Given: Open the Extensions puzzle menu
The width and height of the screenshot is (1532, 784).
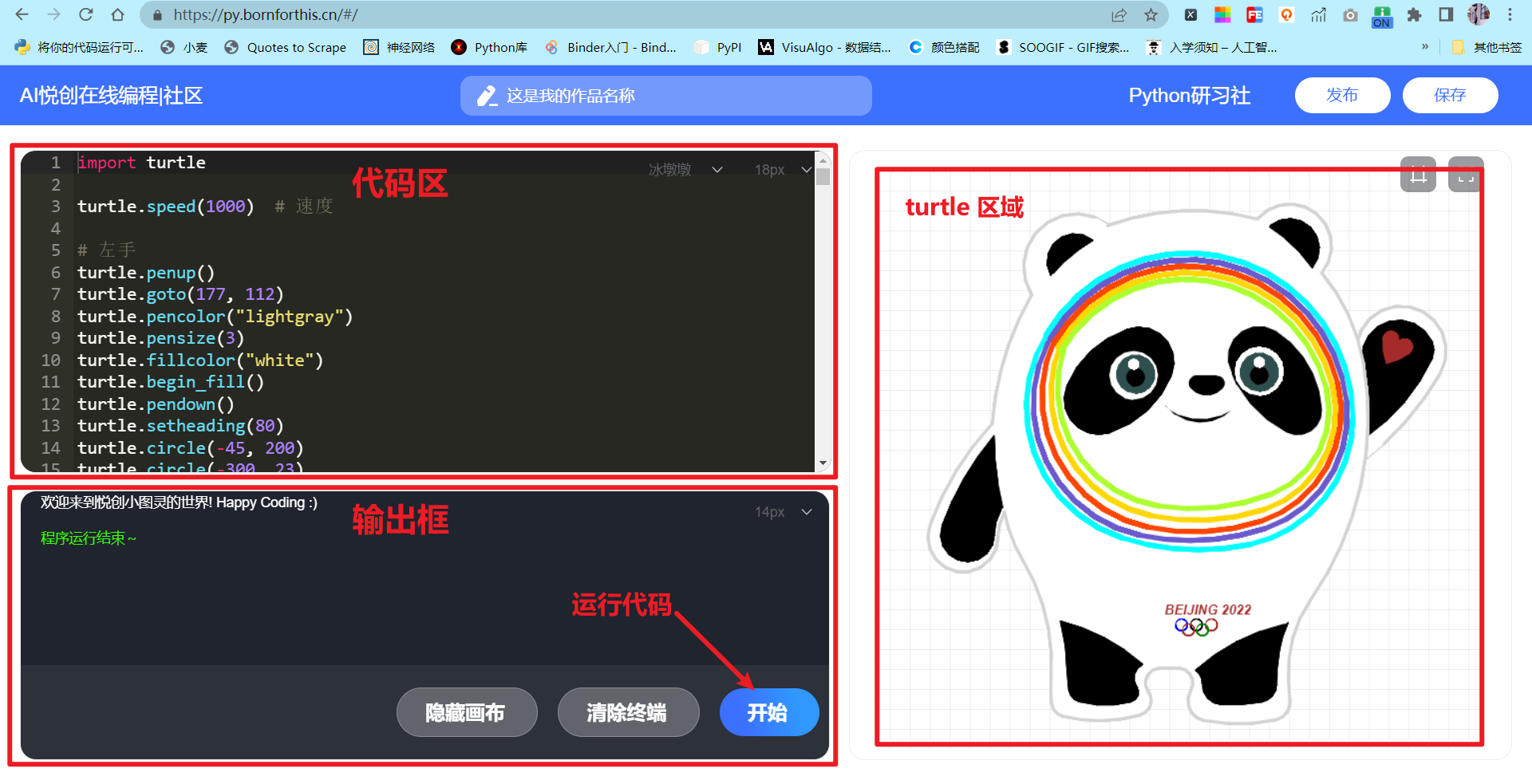Looking at the screenshot, I should (1414, 14).
